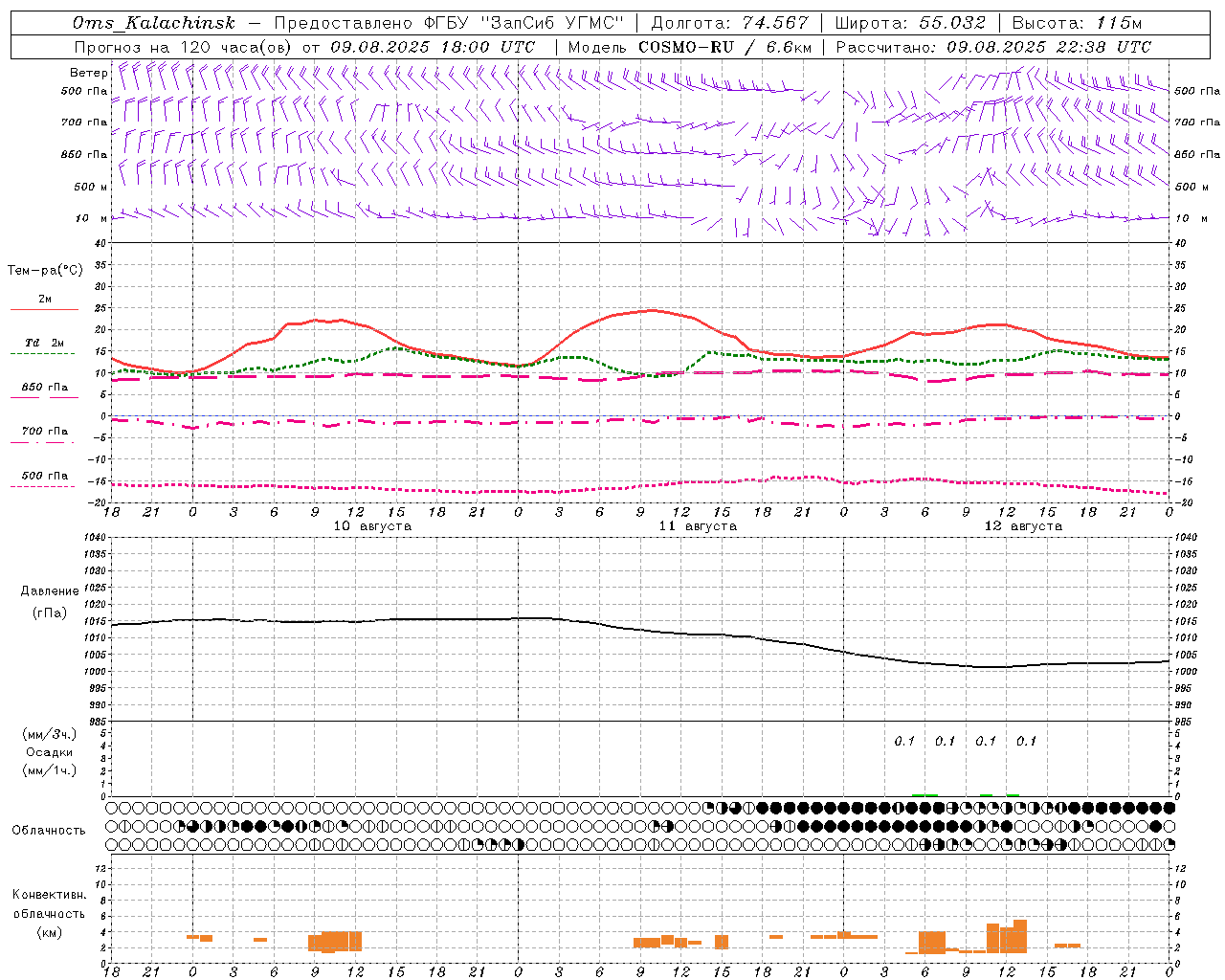Click the (мм/3ч.) precipitation unit label

(50, 734)
